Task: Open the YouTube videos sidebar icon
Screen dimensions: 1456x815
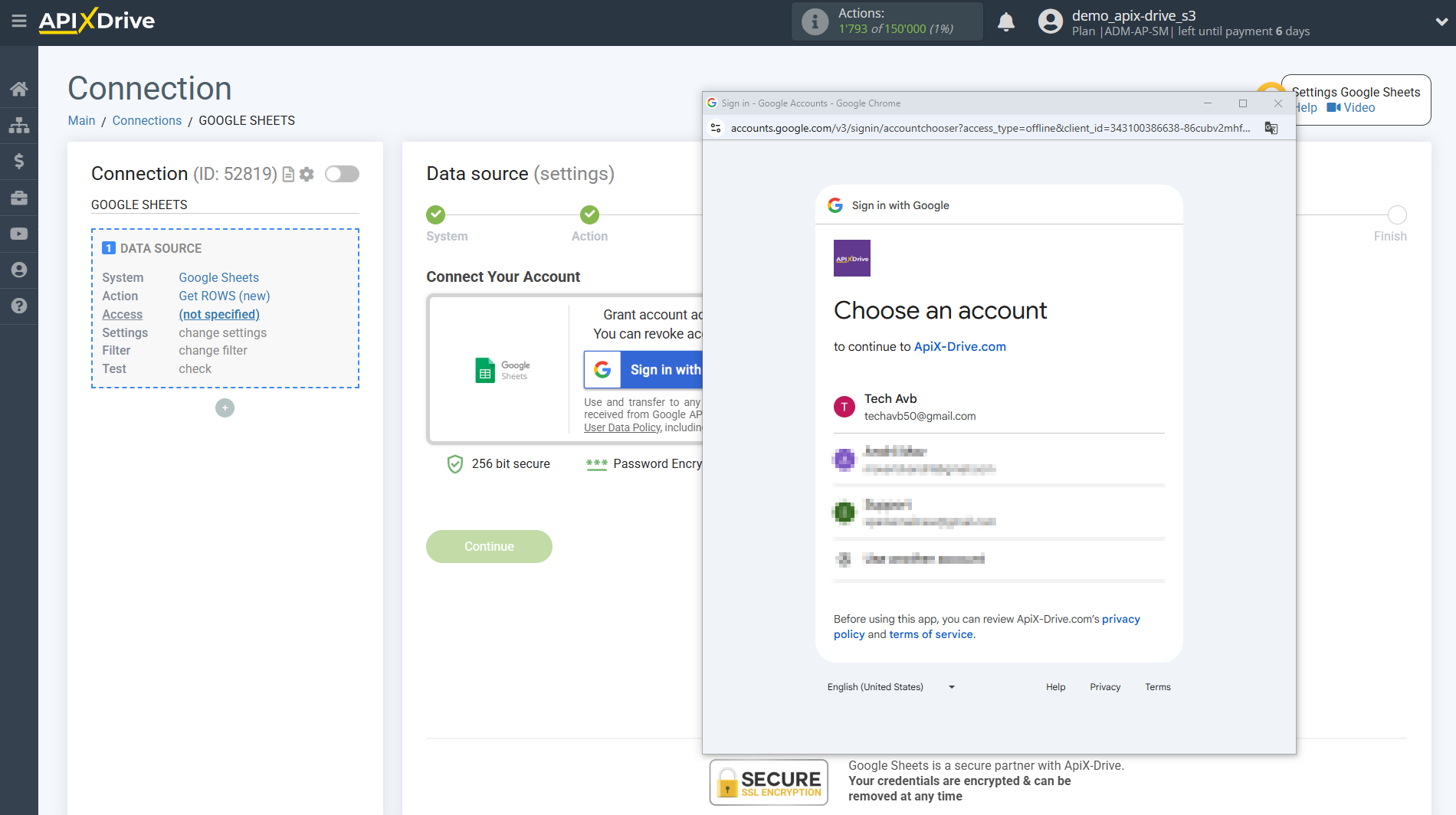Action: tap(19, 233)
